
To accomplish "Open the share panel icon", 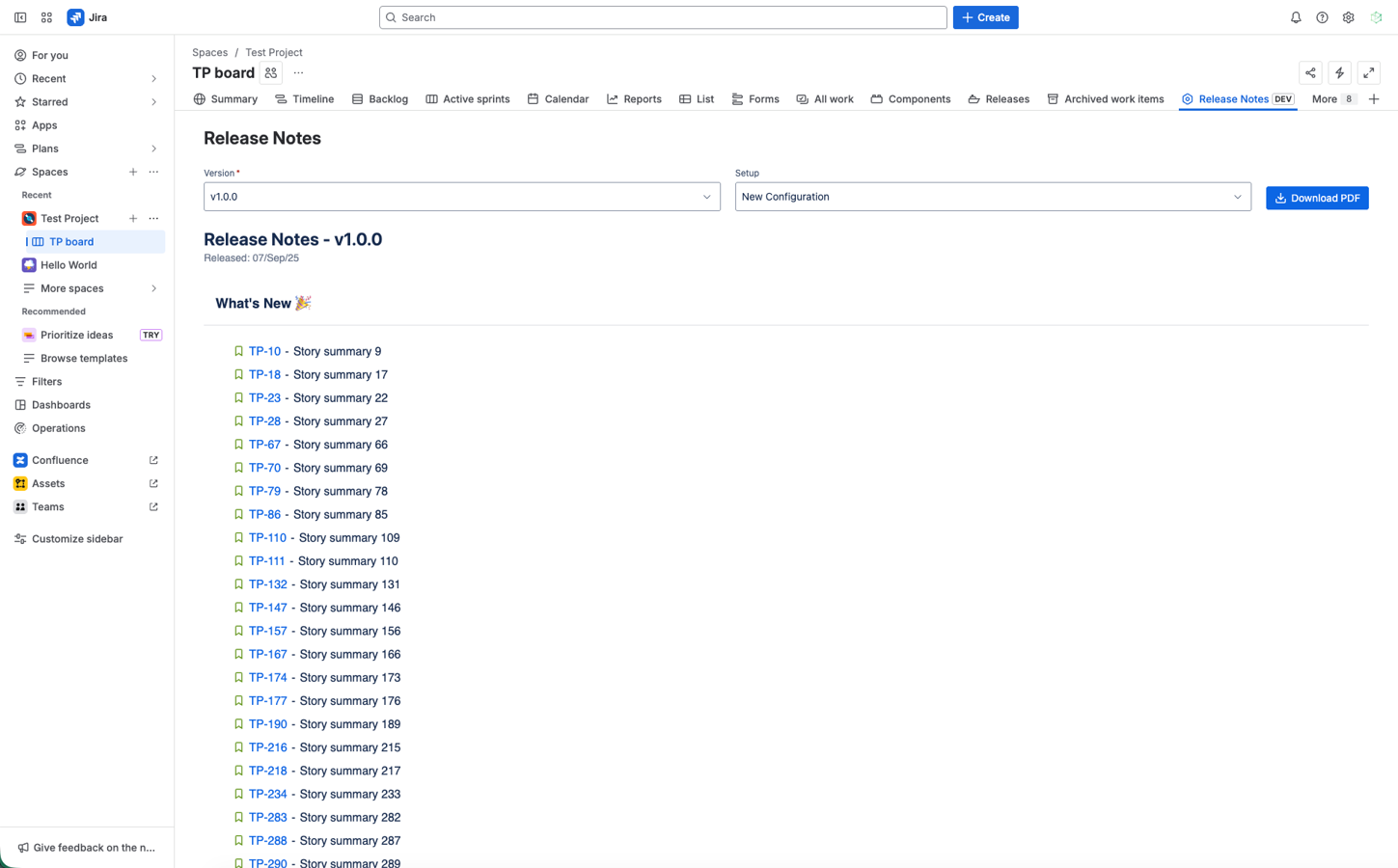I will click(1310, 72).
